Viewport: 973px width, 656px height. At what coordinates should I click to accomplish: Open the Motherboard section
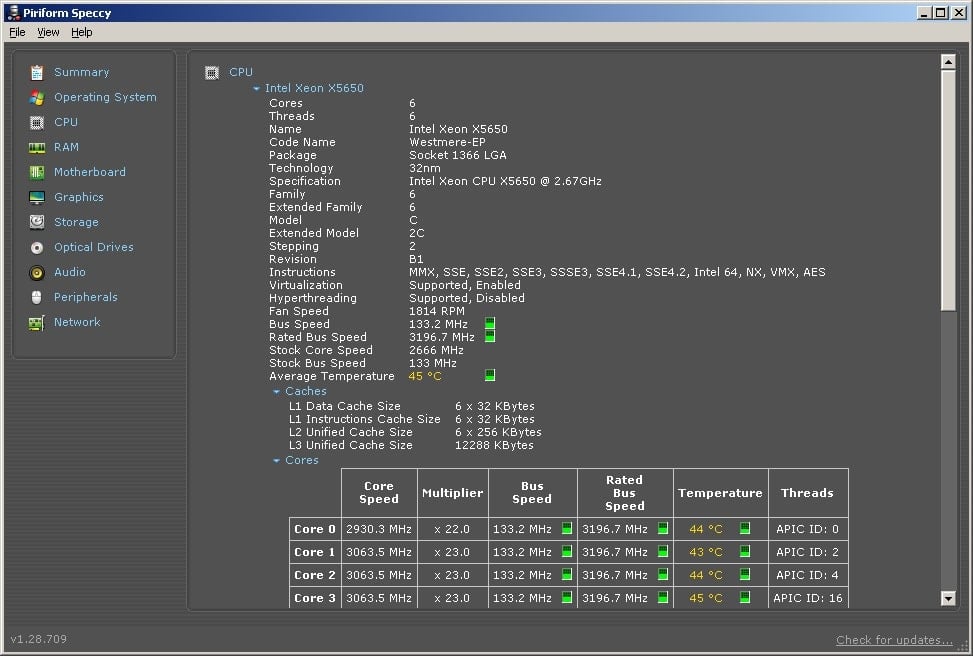pos(89,172)
